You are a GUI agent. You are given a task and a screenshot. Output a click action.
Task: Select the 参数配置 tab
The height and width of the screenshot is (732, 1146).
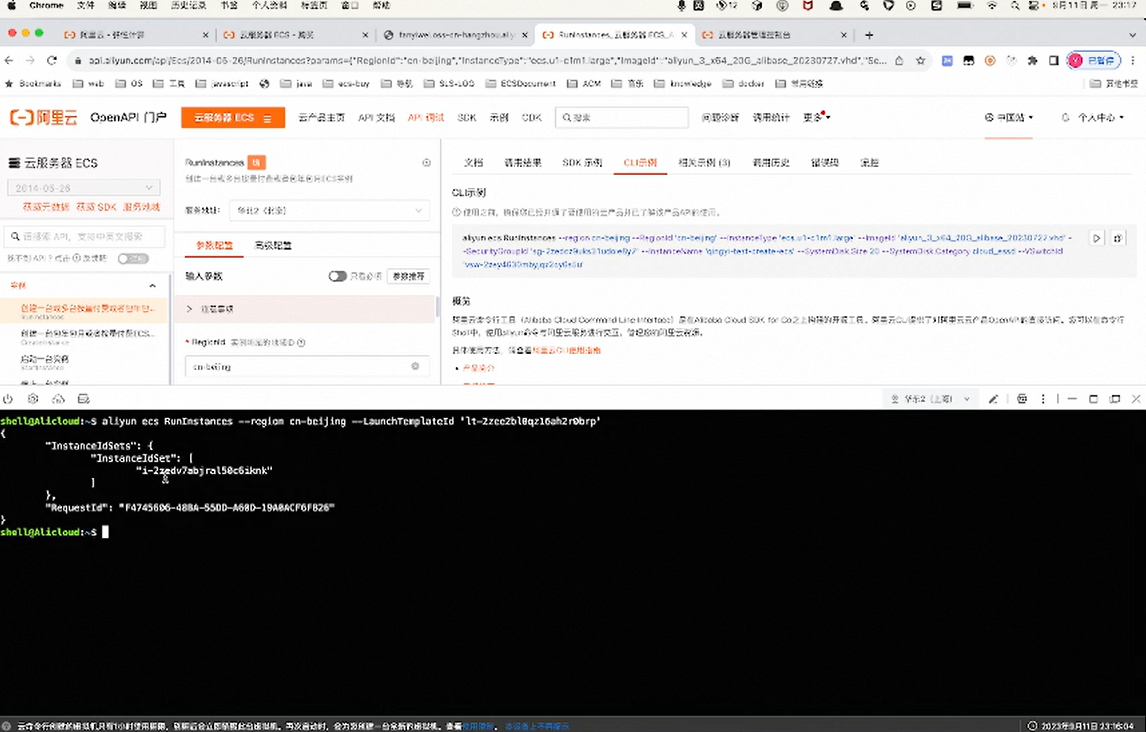pyautogui.click(x=214, y=245)
